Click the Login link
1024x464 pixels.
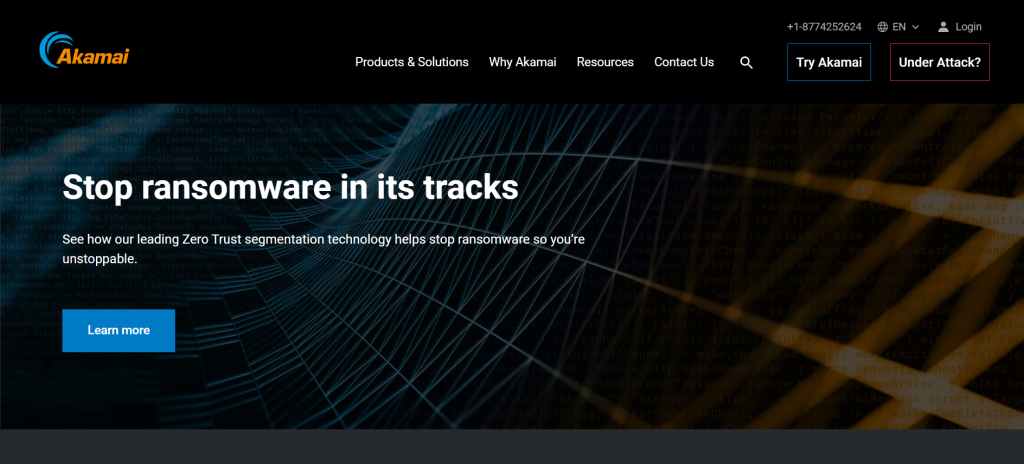(x=968, y=27)
